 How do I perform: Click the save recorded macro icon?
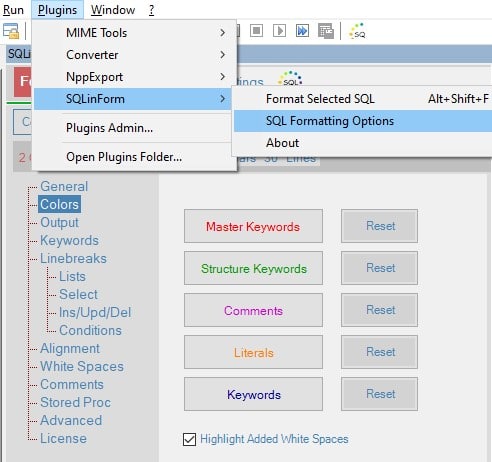[x=326, y=31]
